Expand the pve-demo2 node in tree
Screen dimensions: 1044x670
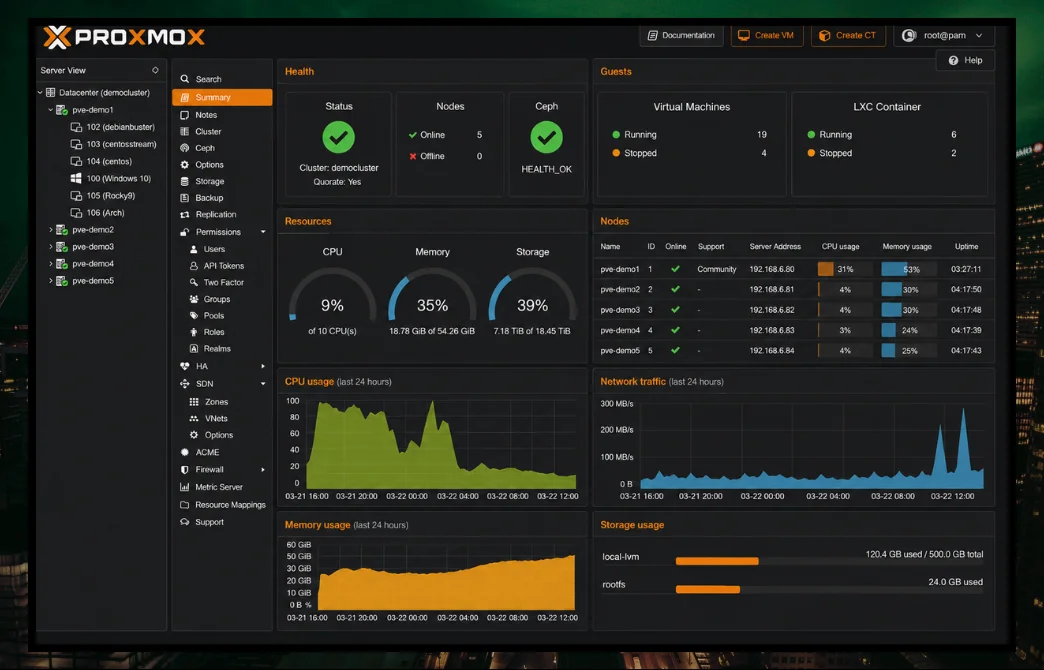point(51,230)
